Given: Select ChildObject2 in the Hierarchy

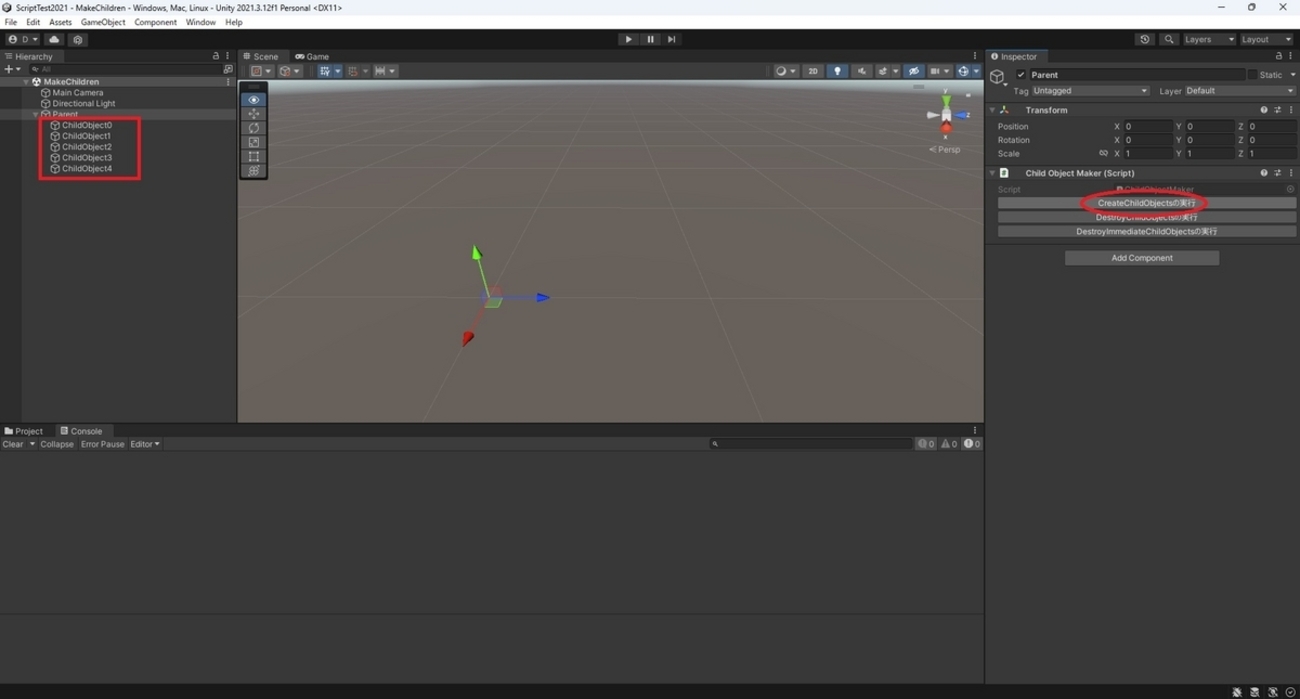Looking at the screenshot, I should [85, 146].
